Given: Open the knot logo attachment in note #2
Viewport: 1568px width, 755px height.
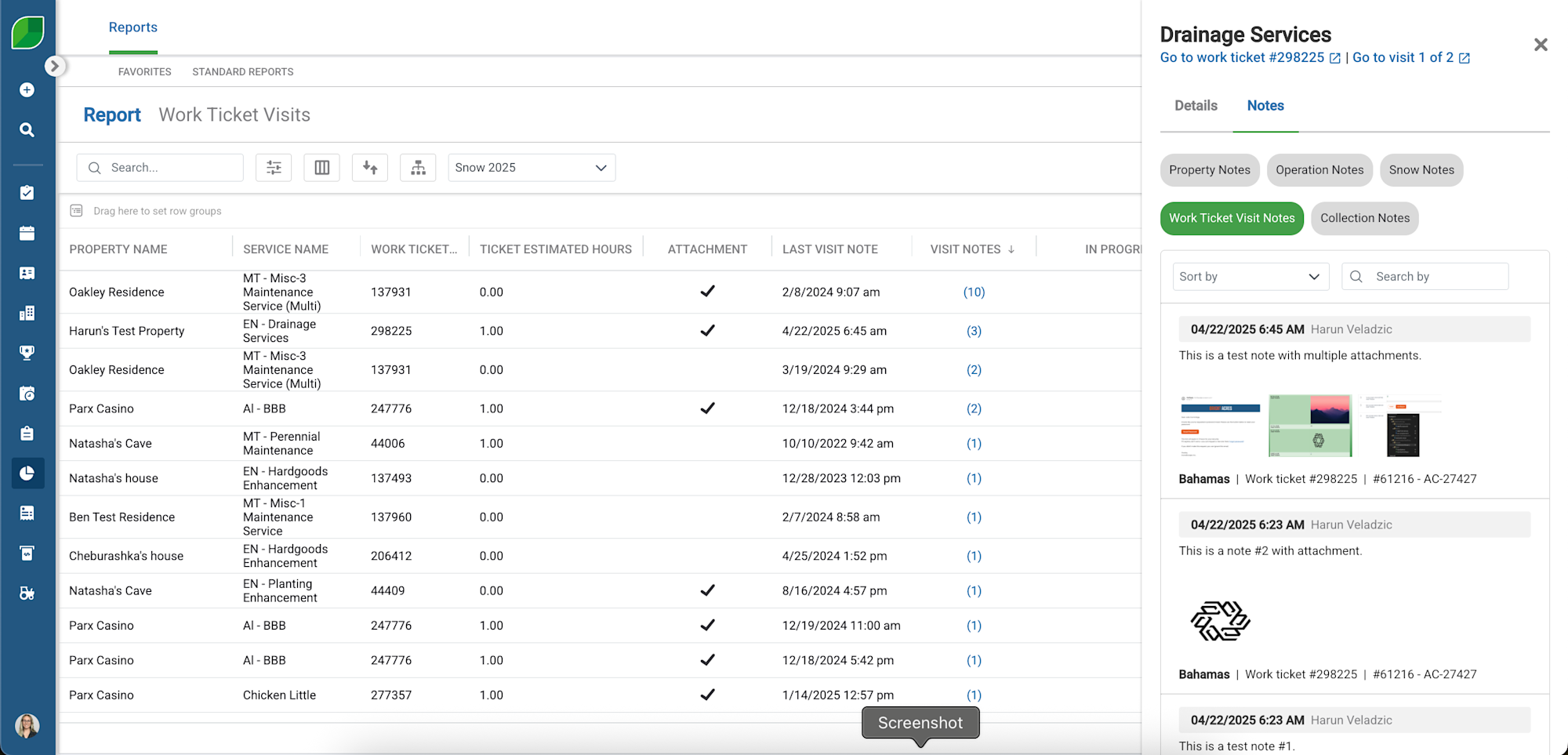Looking at the screenshot, I should 1221,622.
